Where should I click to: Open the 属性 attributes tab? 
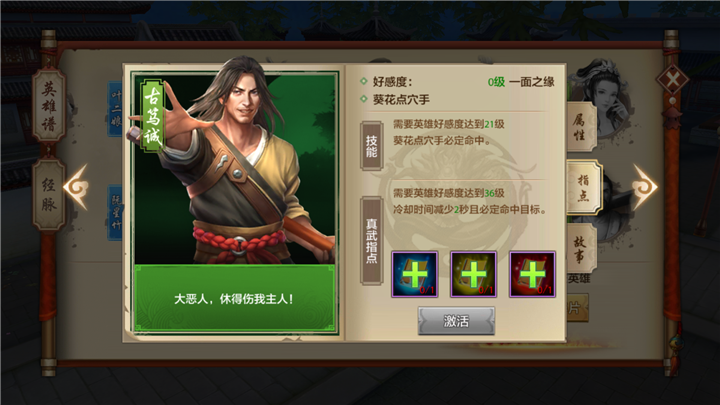[x=581, y=128]
